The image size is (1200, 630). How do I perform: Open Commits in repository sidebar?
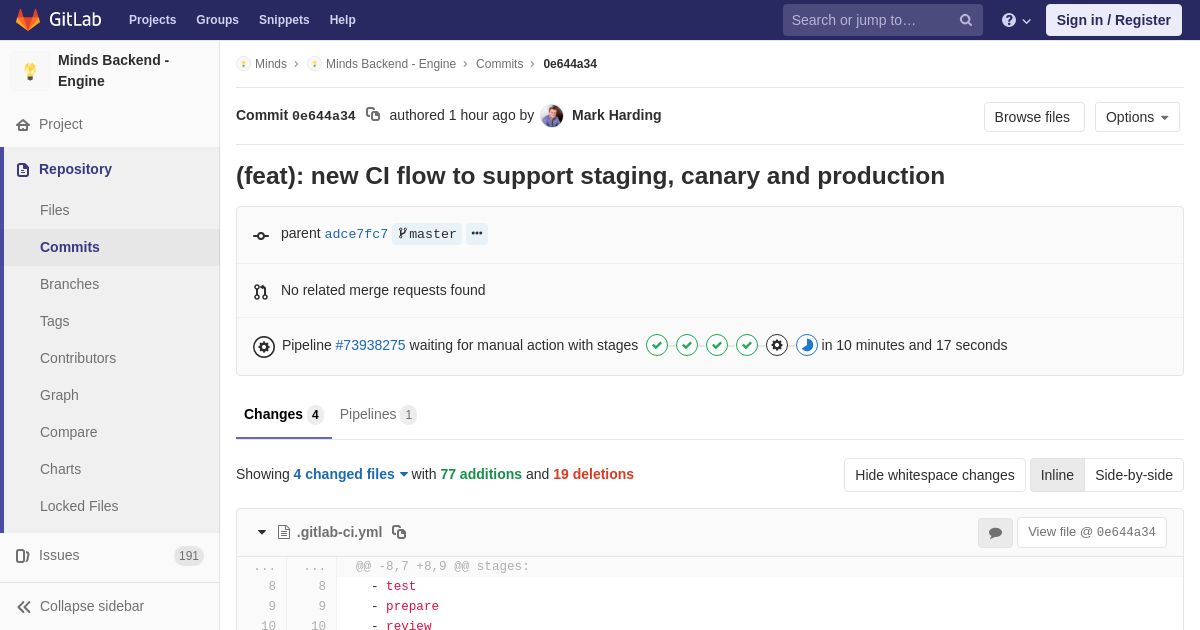click(112, 247)
